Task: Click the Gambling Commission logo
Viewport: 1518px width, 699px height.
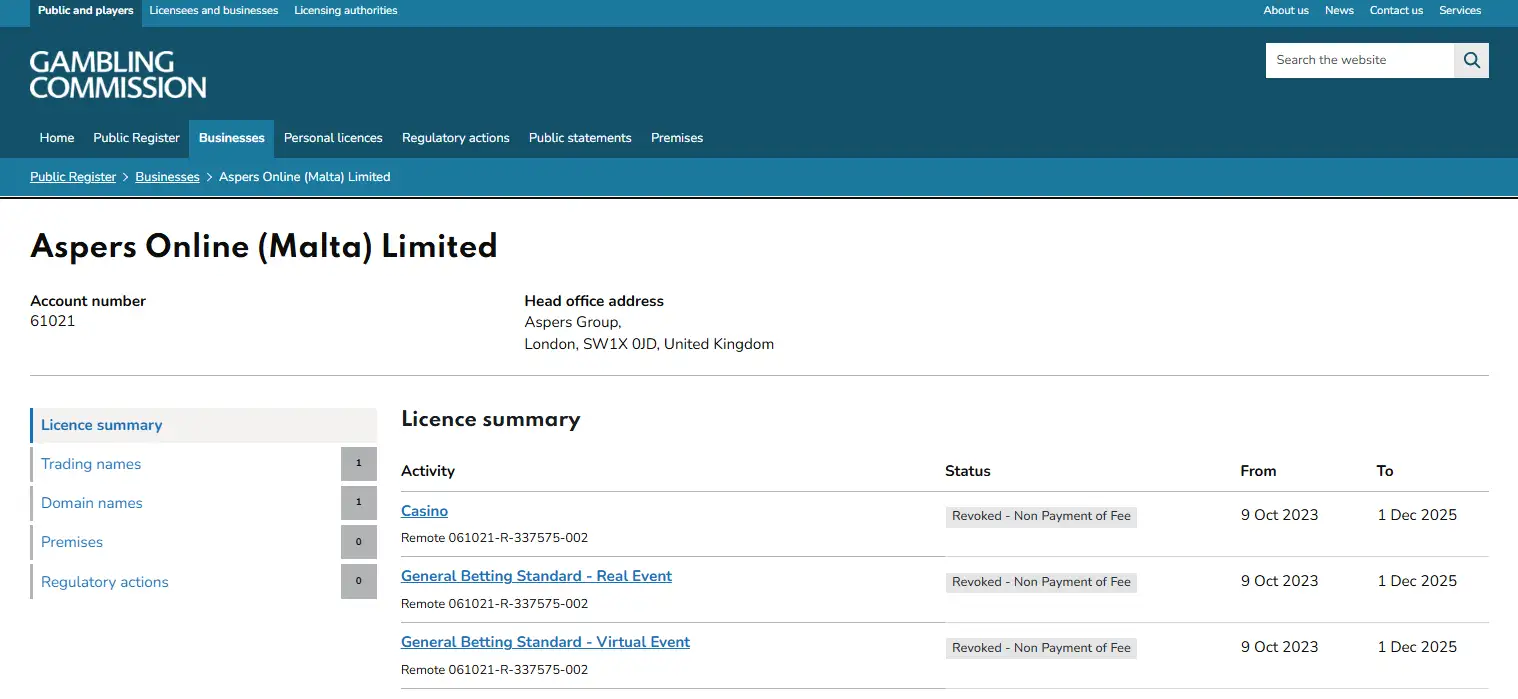Action: pos(118,75)
